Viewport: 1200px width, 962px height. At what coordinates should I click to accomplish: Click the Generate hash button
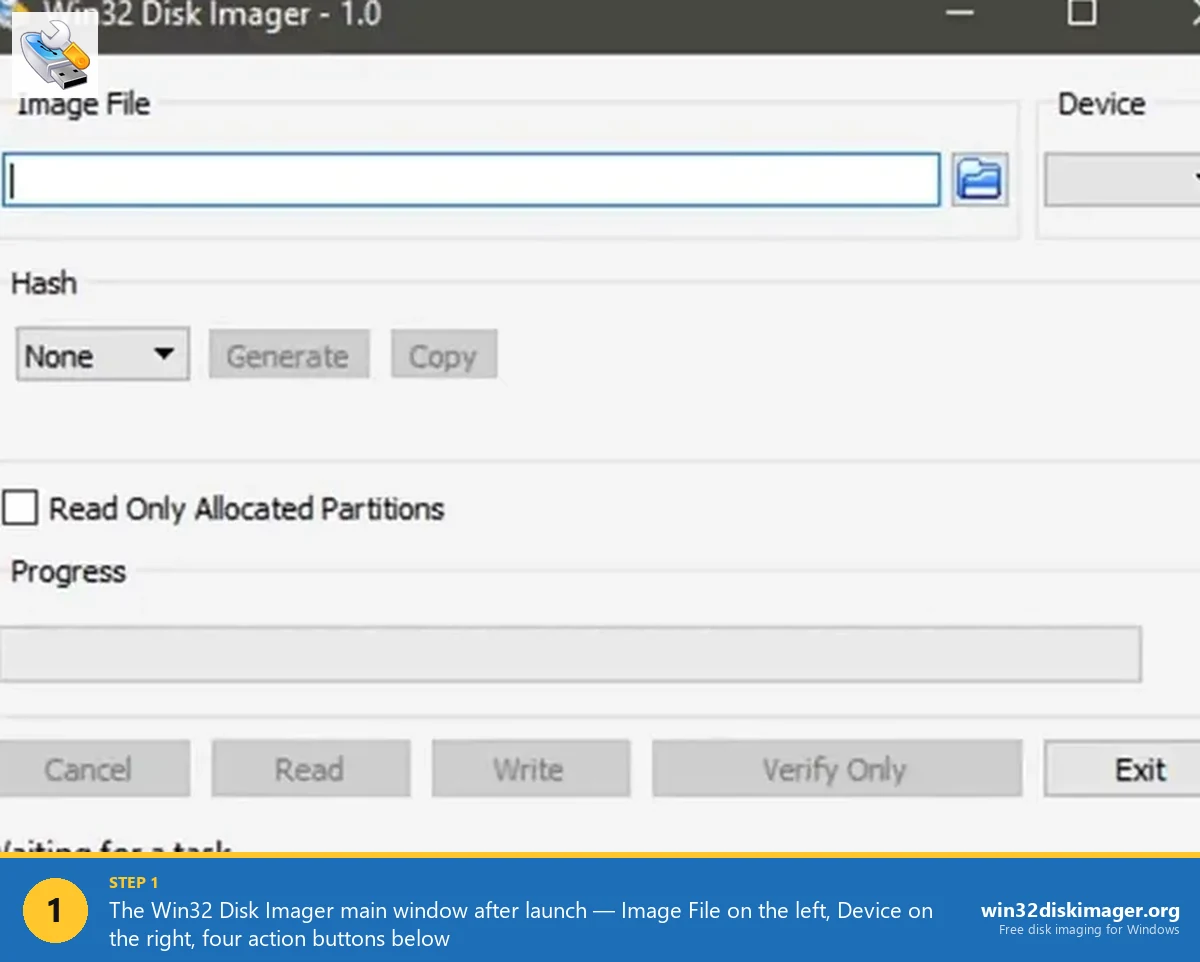pyautogui.click(x=288, y=354)
